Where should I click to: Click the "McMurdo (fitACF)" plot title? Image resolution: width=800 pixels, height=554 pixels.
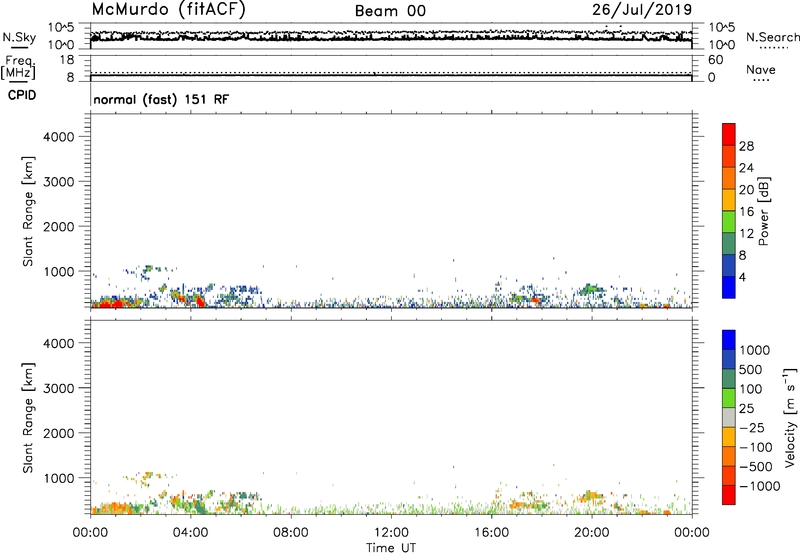point(168,10)
